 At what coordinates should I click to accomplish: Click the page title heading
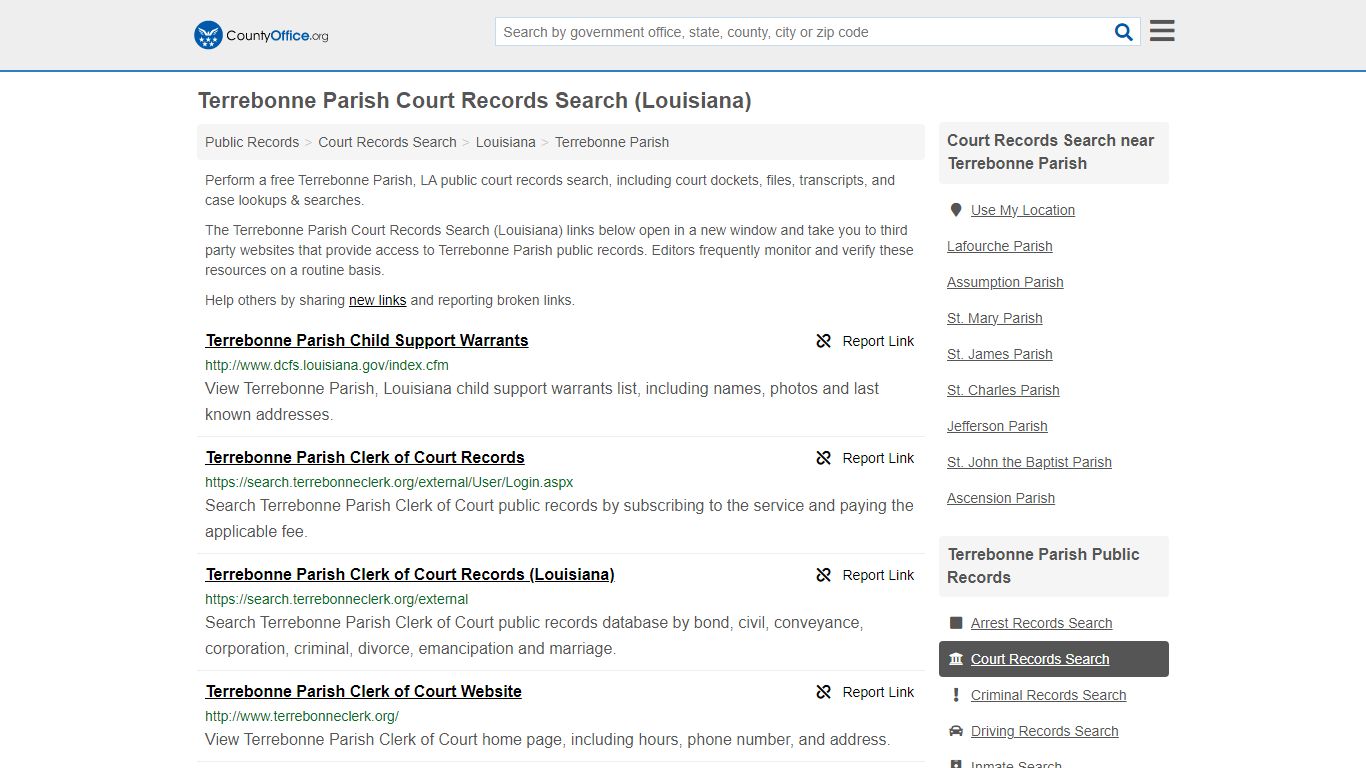474,101
